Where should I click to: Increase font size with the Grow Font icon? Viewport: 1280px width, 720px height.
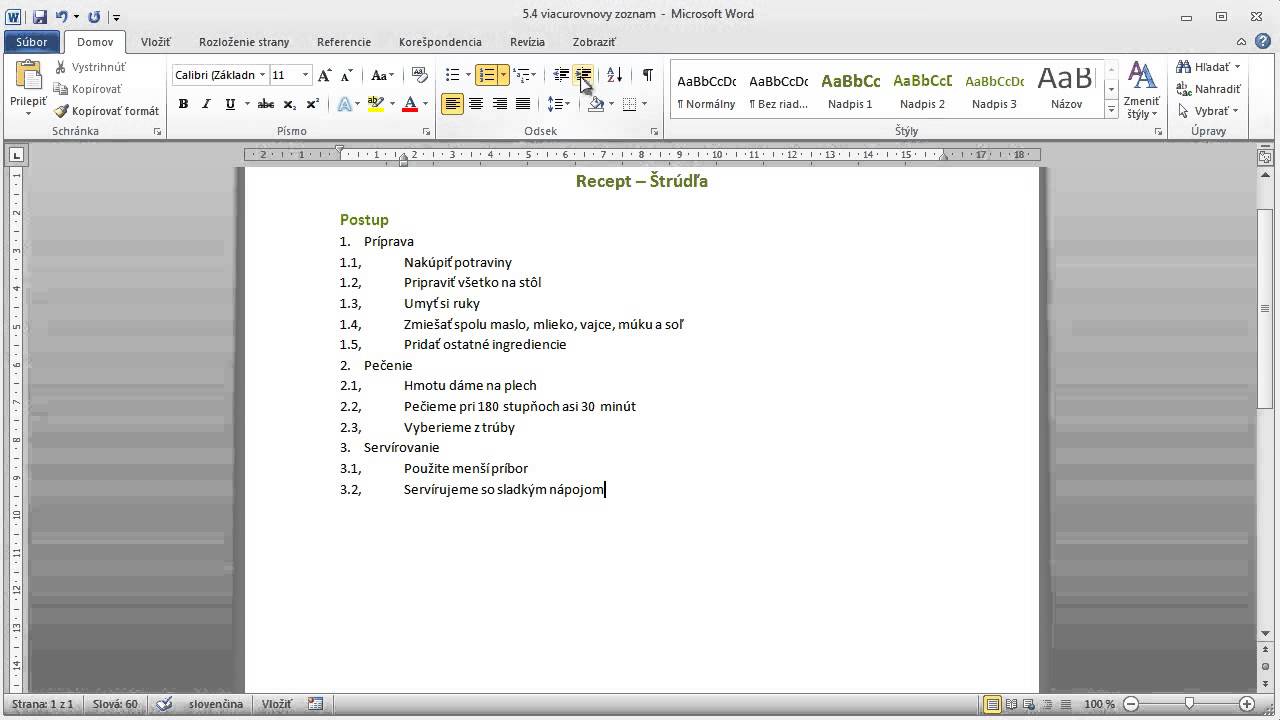point(324,75)
